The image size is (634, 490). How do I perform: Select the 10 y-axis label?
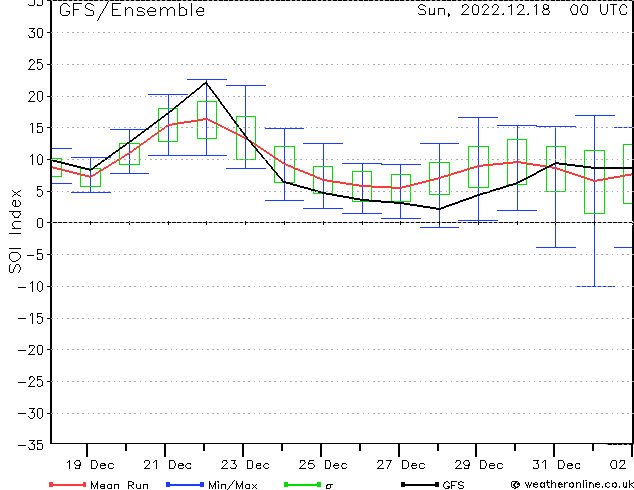(36, 160)
